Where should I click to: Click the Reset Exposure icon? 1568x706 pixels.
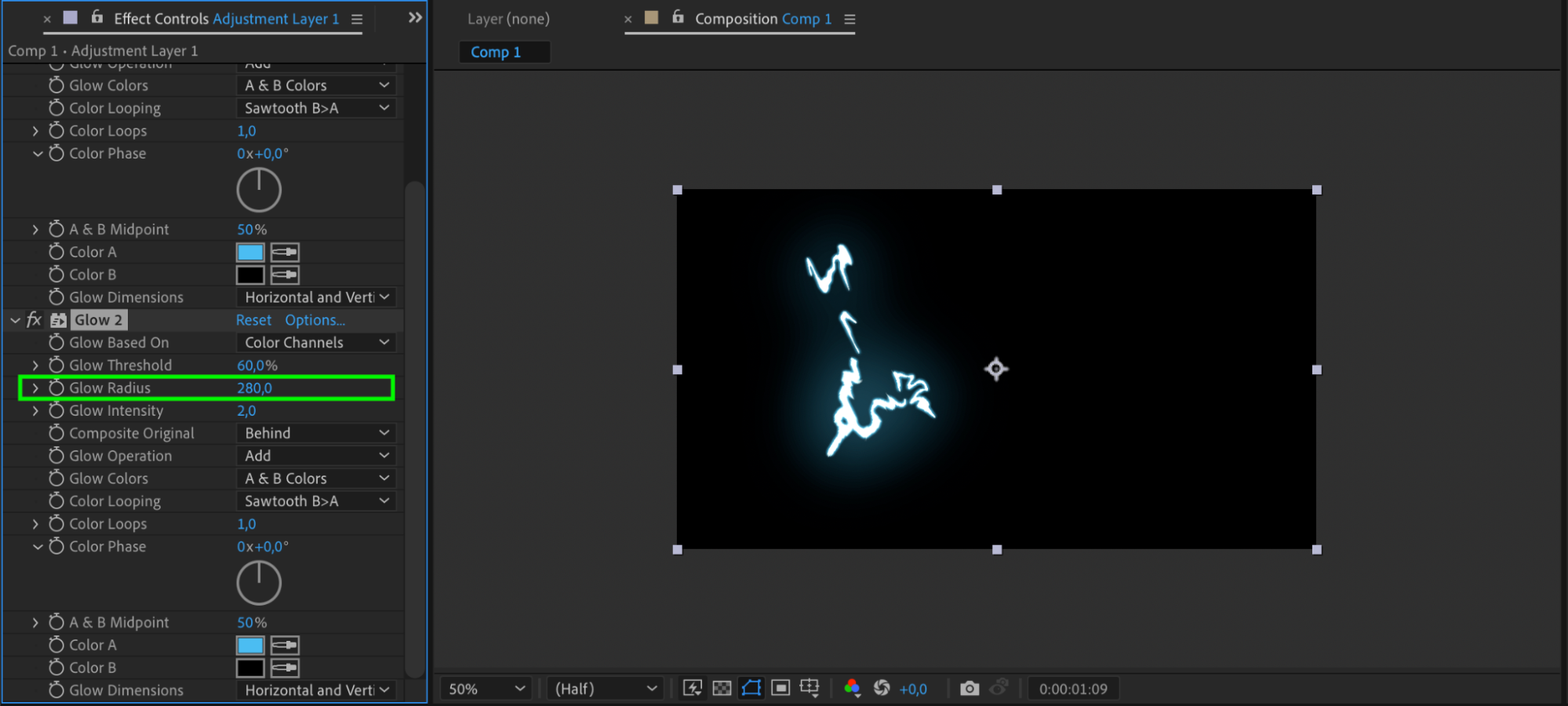point(882,688)
